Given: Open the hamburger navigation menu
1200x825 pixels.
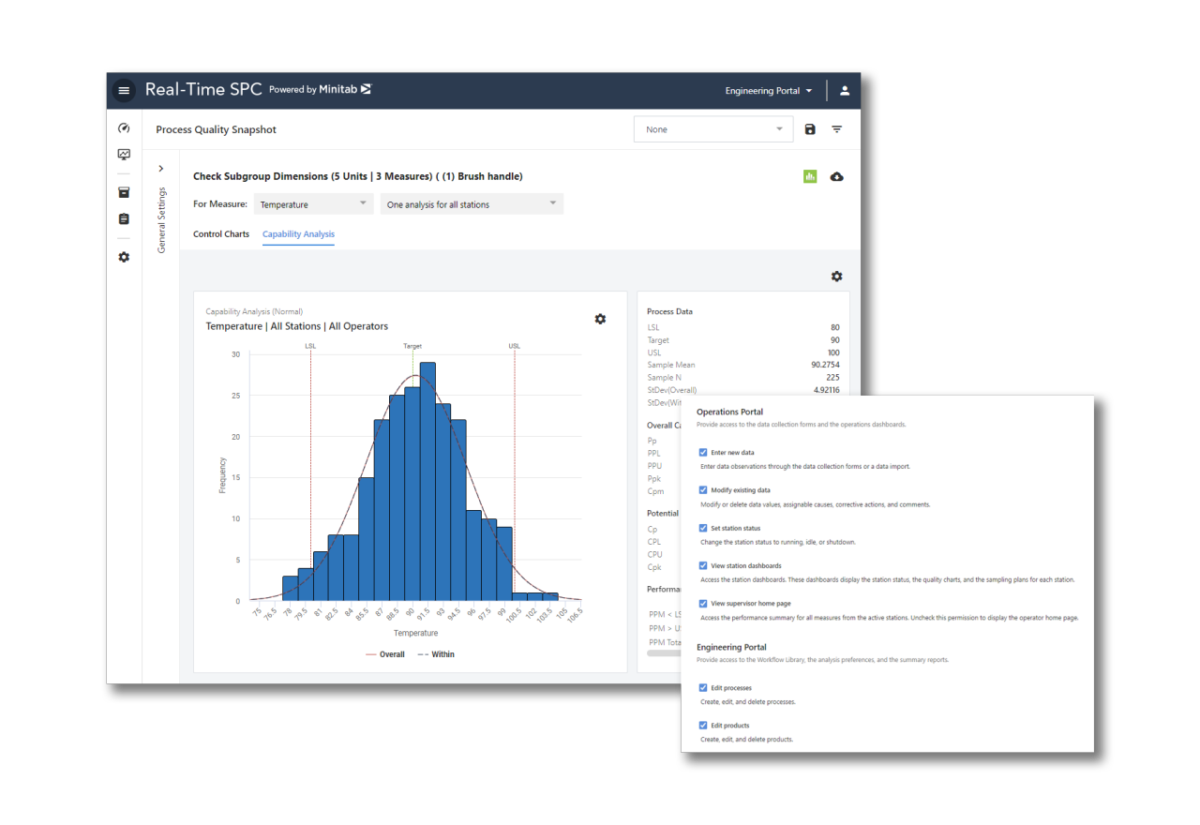Looking at the screenshot, I should [x=124, y=90].
